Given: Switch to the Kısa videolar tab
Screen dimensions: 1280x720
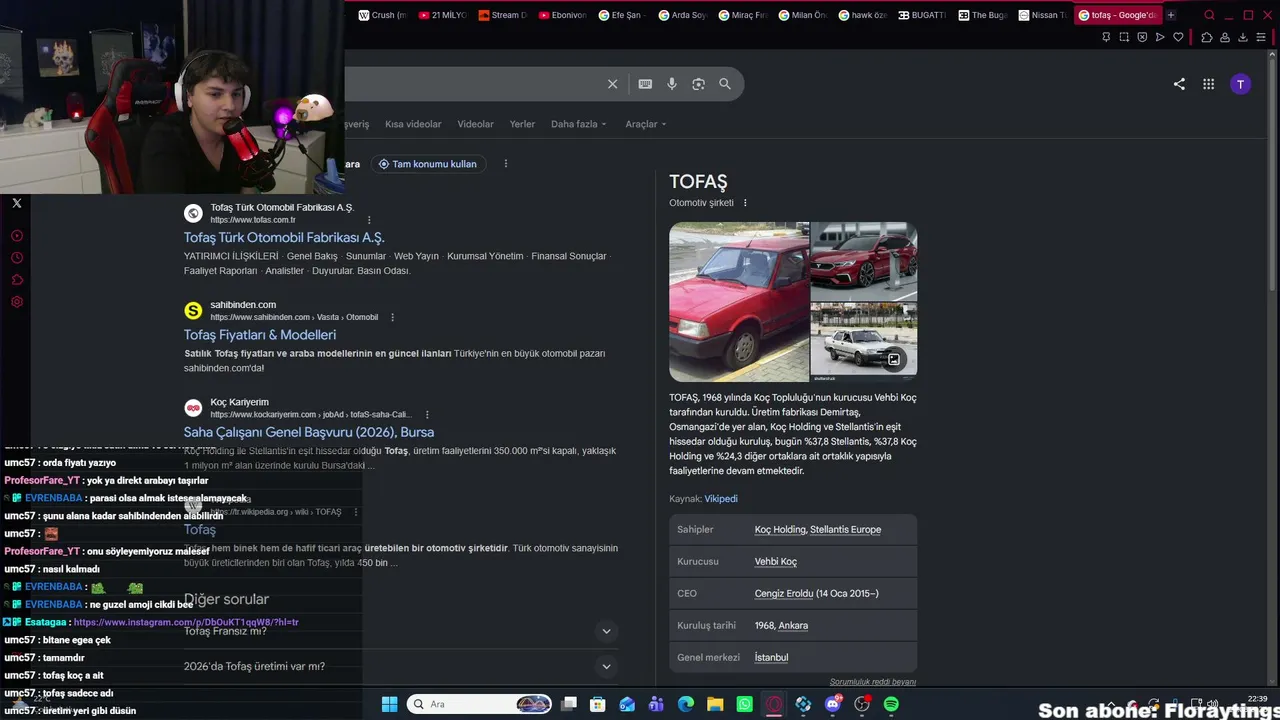Looking at the screenshot, I should 413,124.
